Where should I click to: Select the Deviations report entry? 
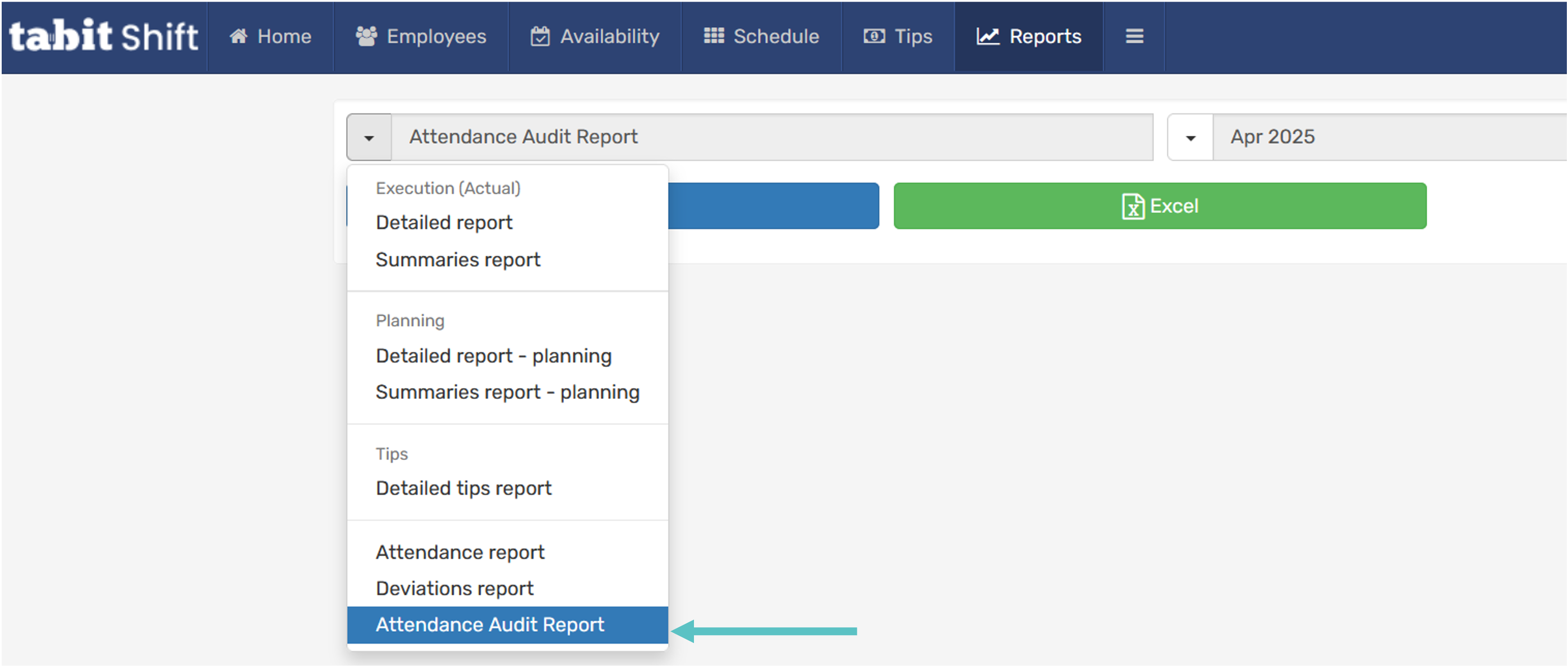[454, 589]
